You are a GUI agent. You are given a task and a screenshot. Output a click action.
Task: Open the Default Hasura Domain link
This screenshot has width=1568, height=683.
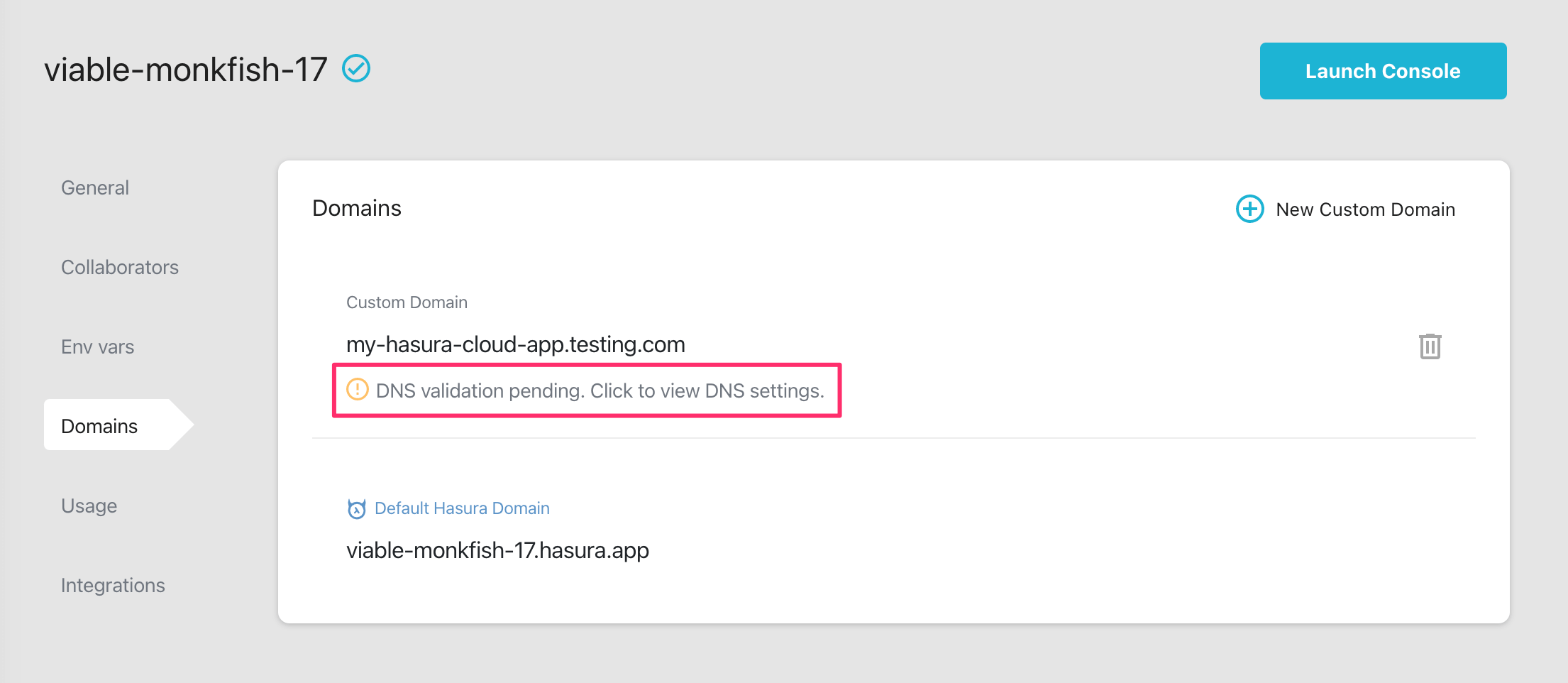pyautogui.click(x=461, y=508)
